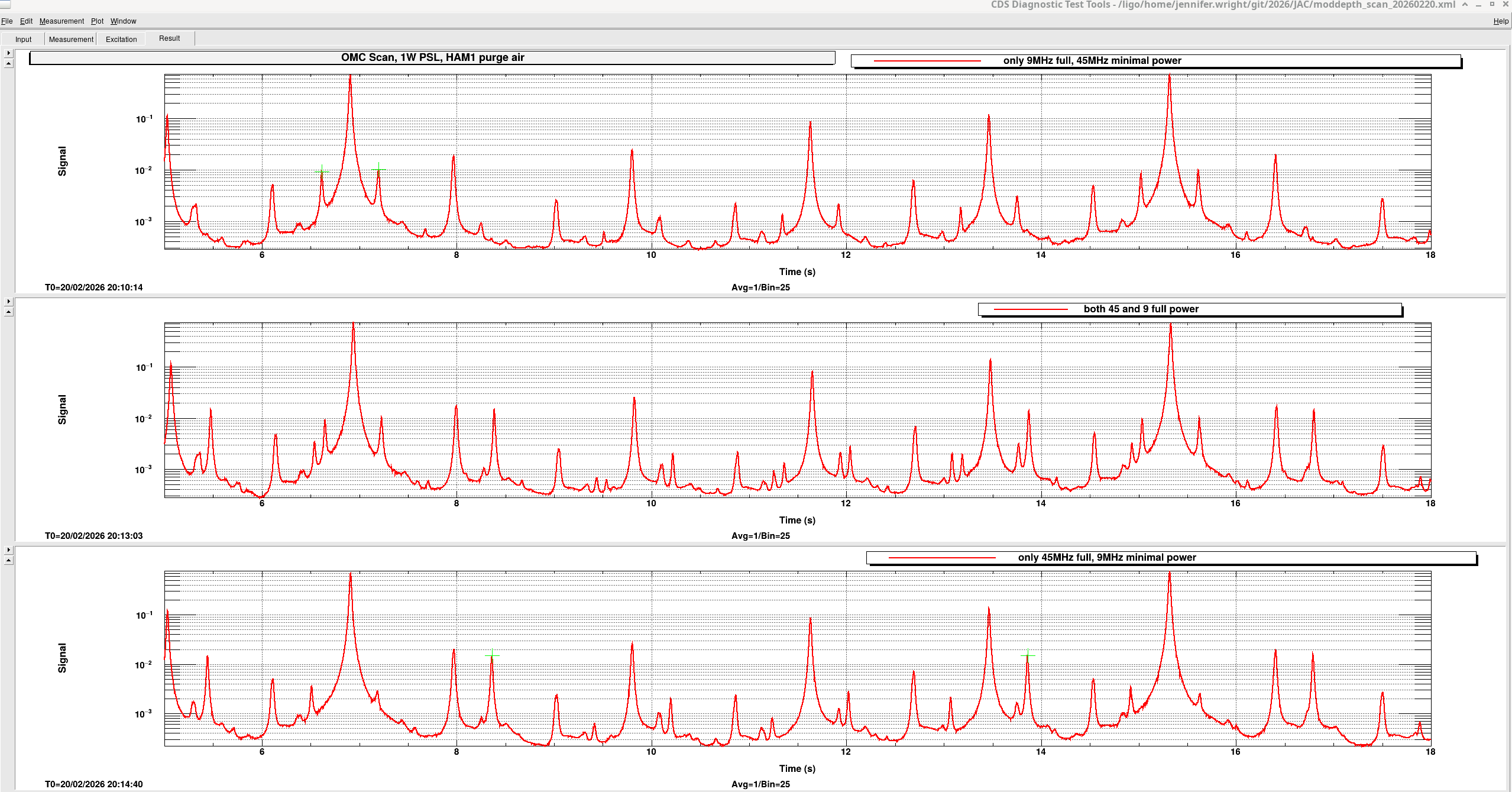This screenshot has height=792, width=1512.
Task: Open the Measurement menu in menu bar
Action: coord(61,21)
